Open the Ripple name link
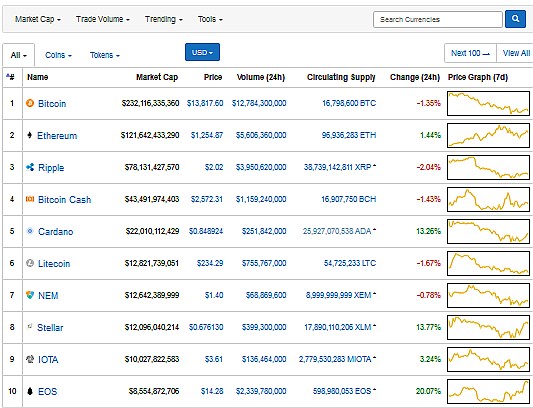Viewport: 533px width, 408px height. click(51, 168)
